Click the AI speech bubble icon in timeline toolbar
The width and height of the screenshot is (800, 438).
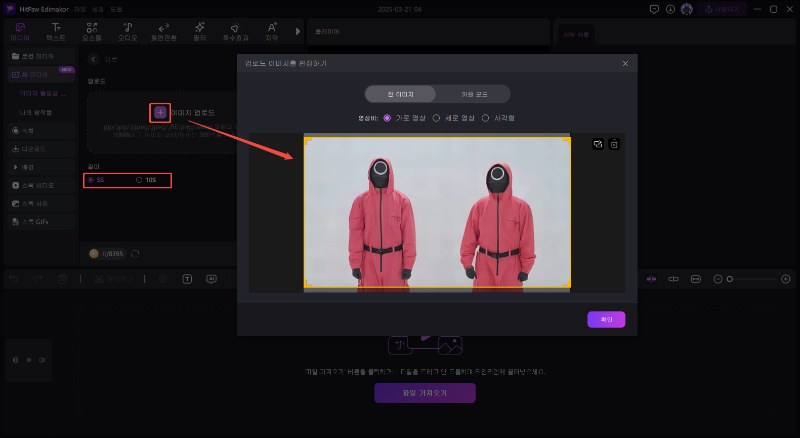211,279
